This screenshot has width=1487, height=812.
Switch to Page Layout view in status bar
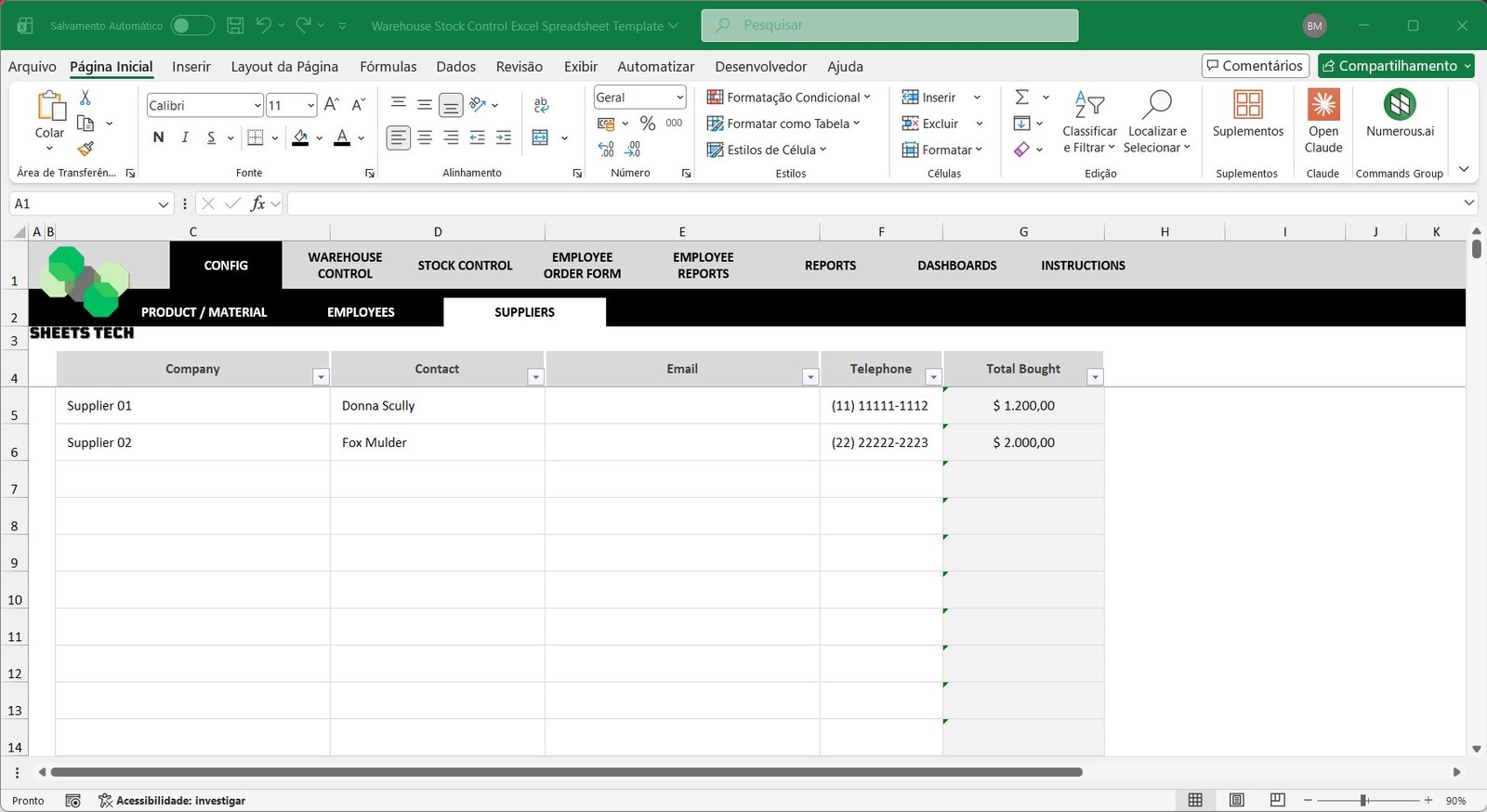[1236, 800]
